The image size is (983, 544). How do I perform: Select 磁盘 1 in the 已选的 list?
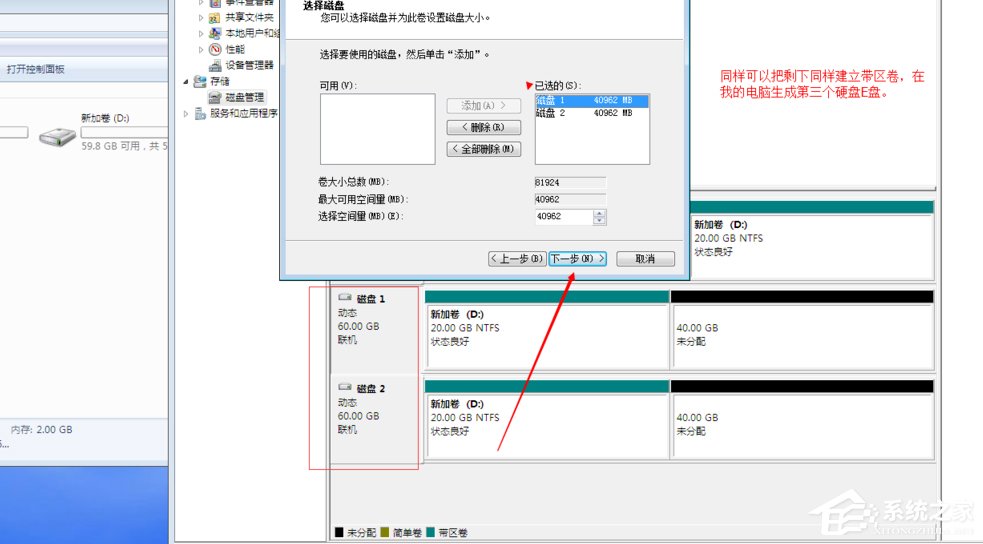point(592,100)
